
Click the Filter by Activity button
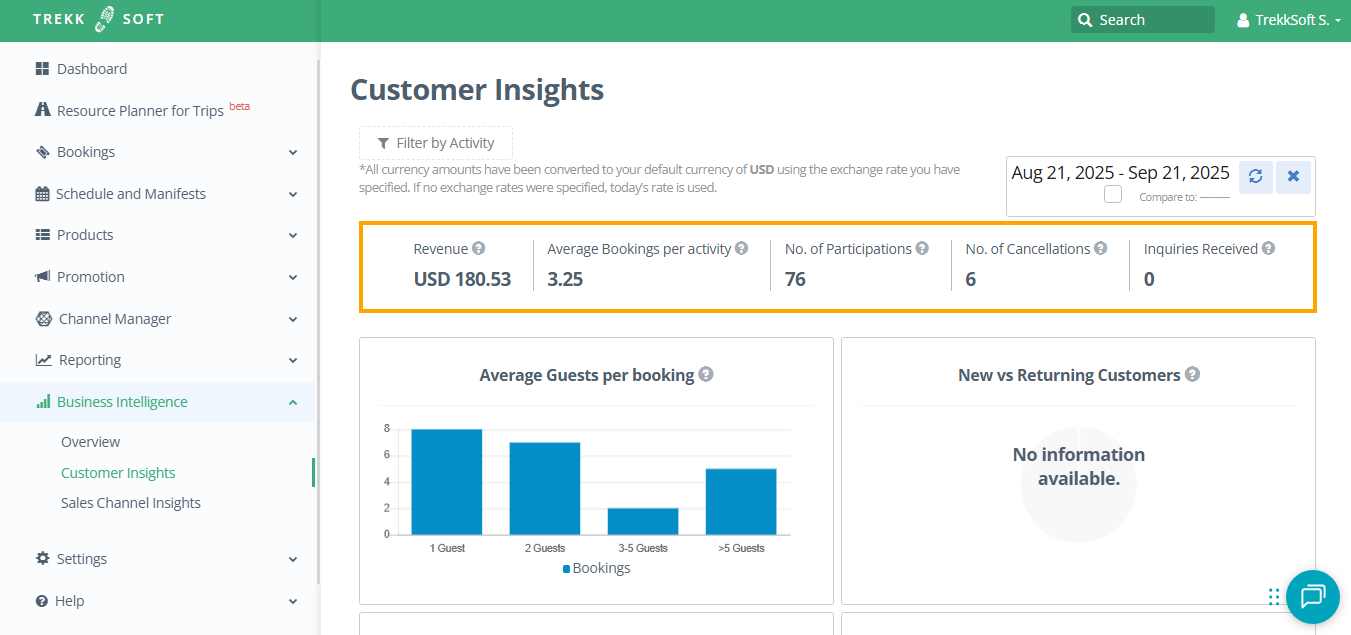pos(435,143)
